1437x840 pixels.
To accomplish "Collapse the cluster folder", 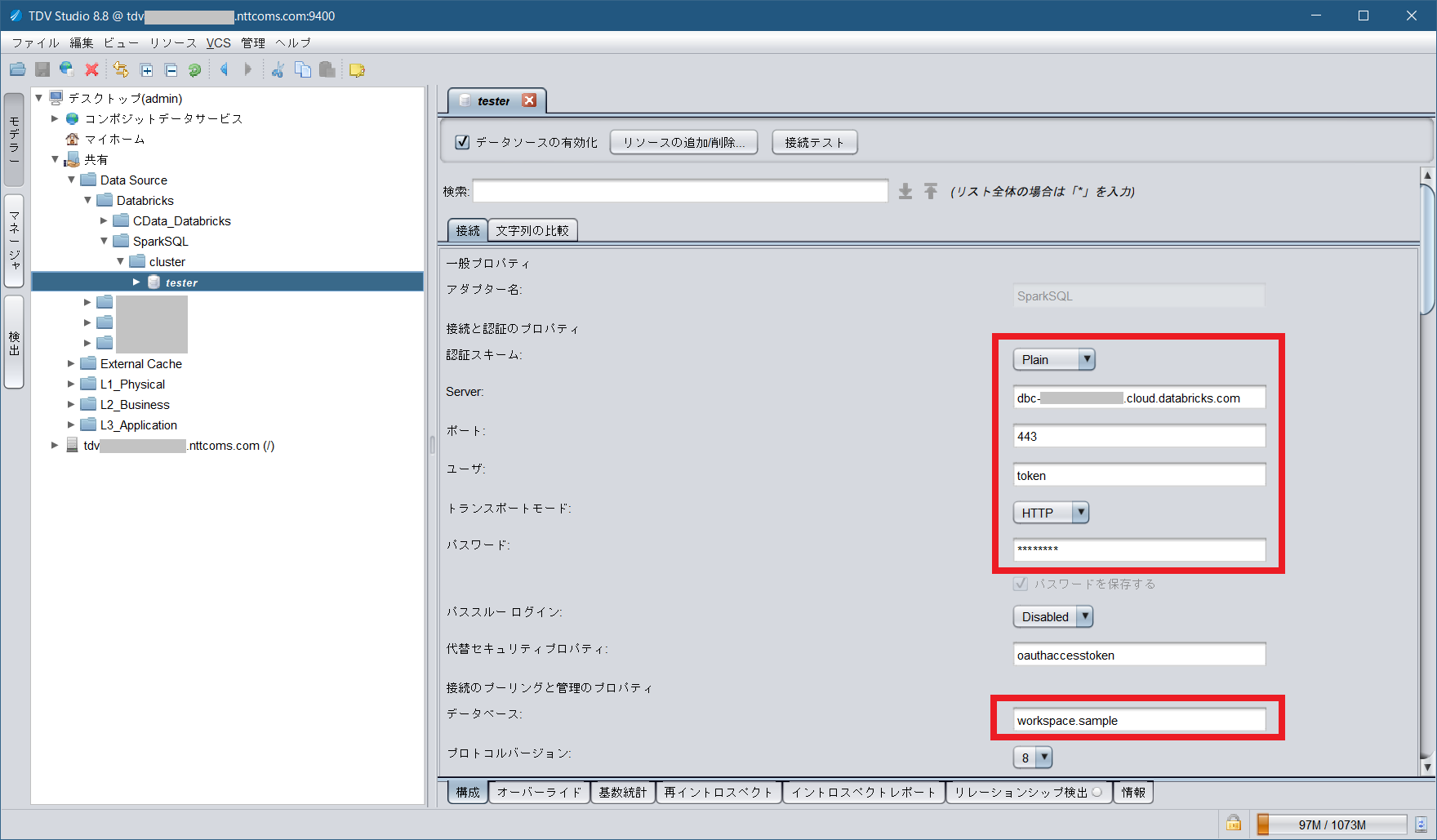I will click(120, 261).
